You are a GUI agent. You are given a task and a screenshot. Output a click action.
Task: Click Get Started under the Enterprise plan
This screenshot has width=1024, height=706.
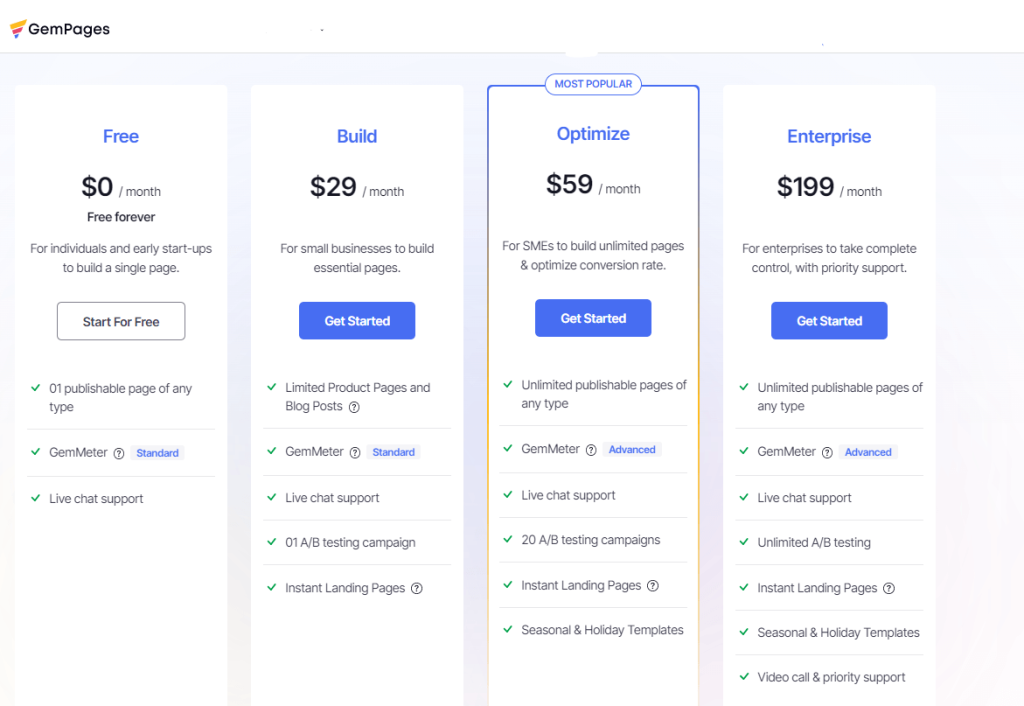pyautogui.click(x=829, y=321)
